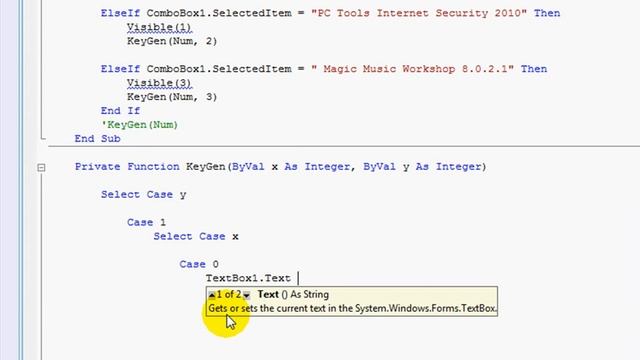Click the Case 0 line
This screenshot has height=360, width=640.
click(x=199, y=264)
